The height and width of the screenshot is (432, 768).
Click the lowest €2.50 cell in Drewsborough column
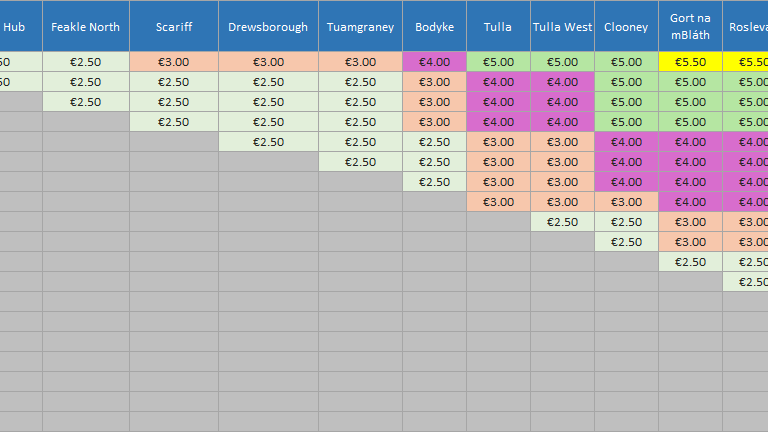tap(268, 142)
